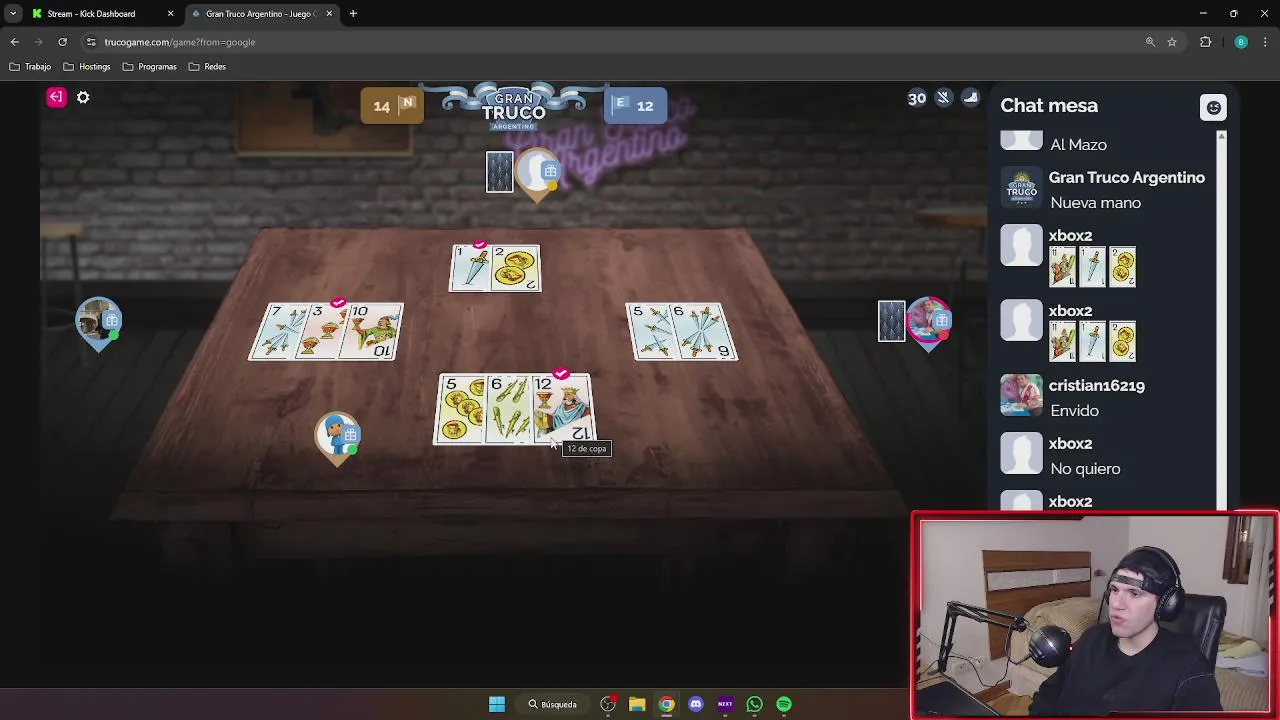The image size is (1280, 720).
Task: Click the right player's avatar
Action: (x=929, y=322)
